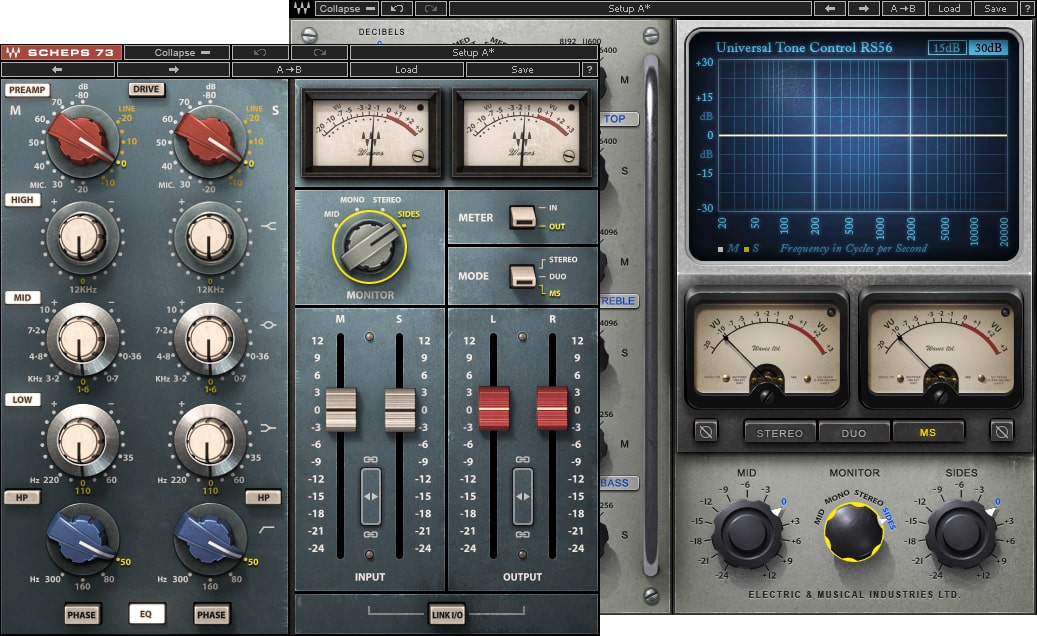Viewport: 1037px width, 636px height.
Task: Click output fader link arrows in Scheps 73
Action: pos(522,496)
